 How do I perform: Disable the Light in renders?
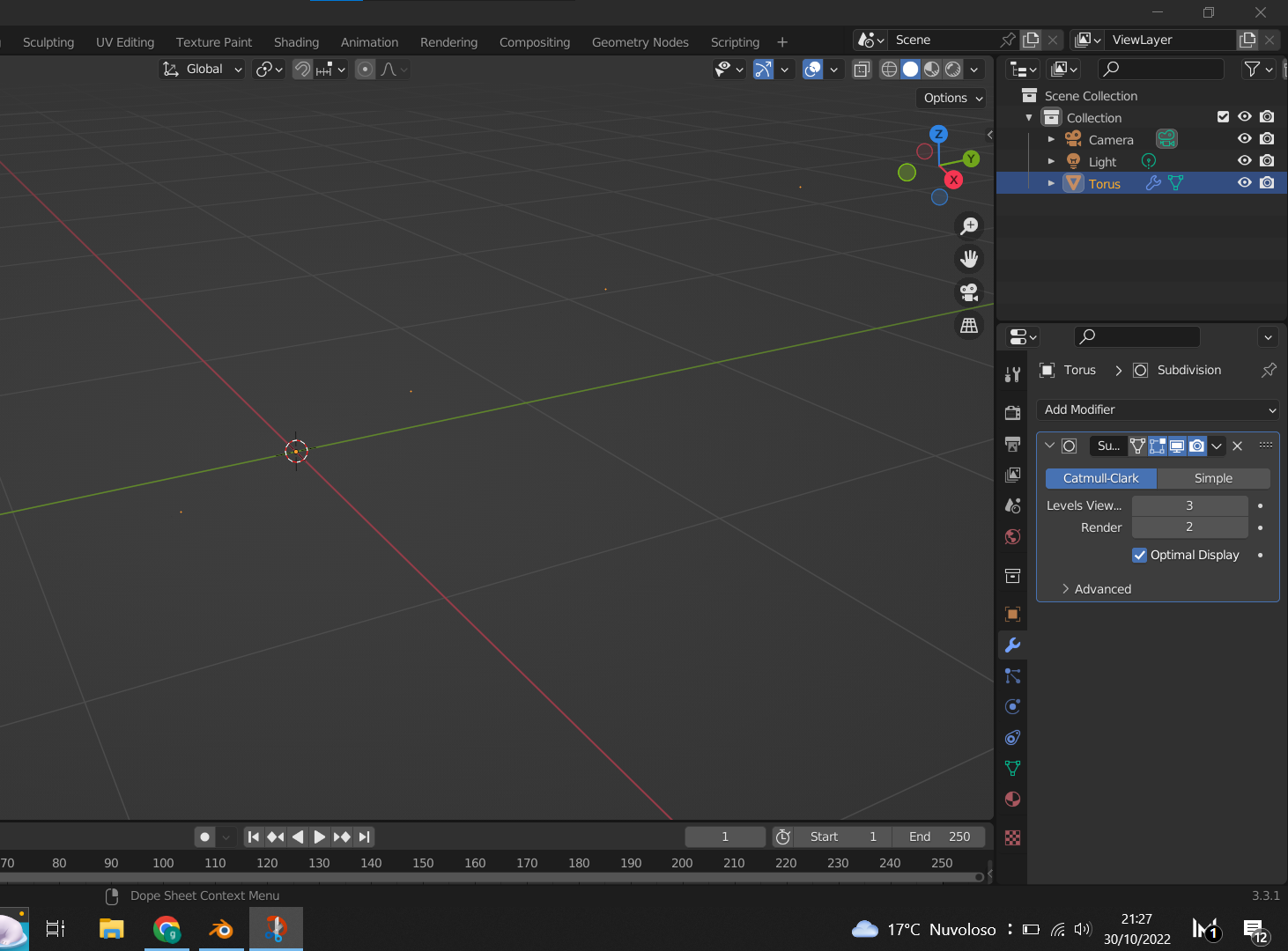click(x=1267, y=160)
